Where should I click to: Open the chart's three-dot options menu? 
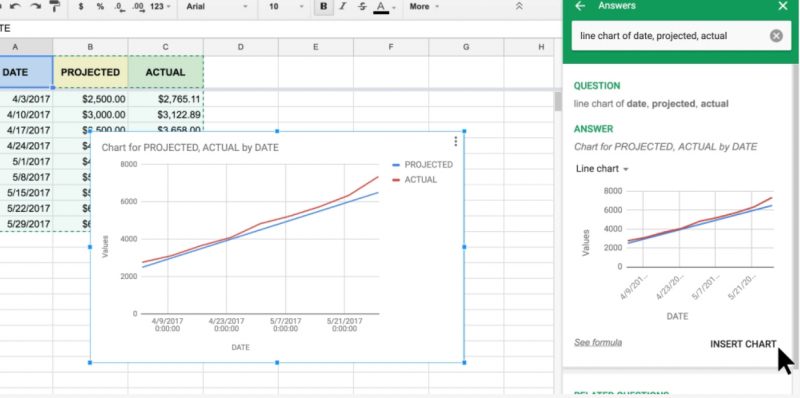456,141
